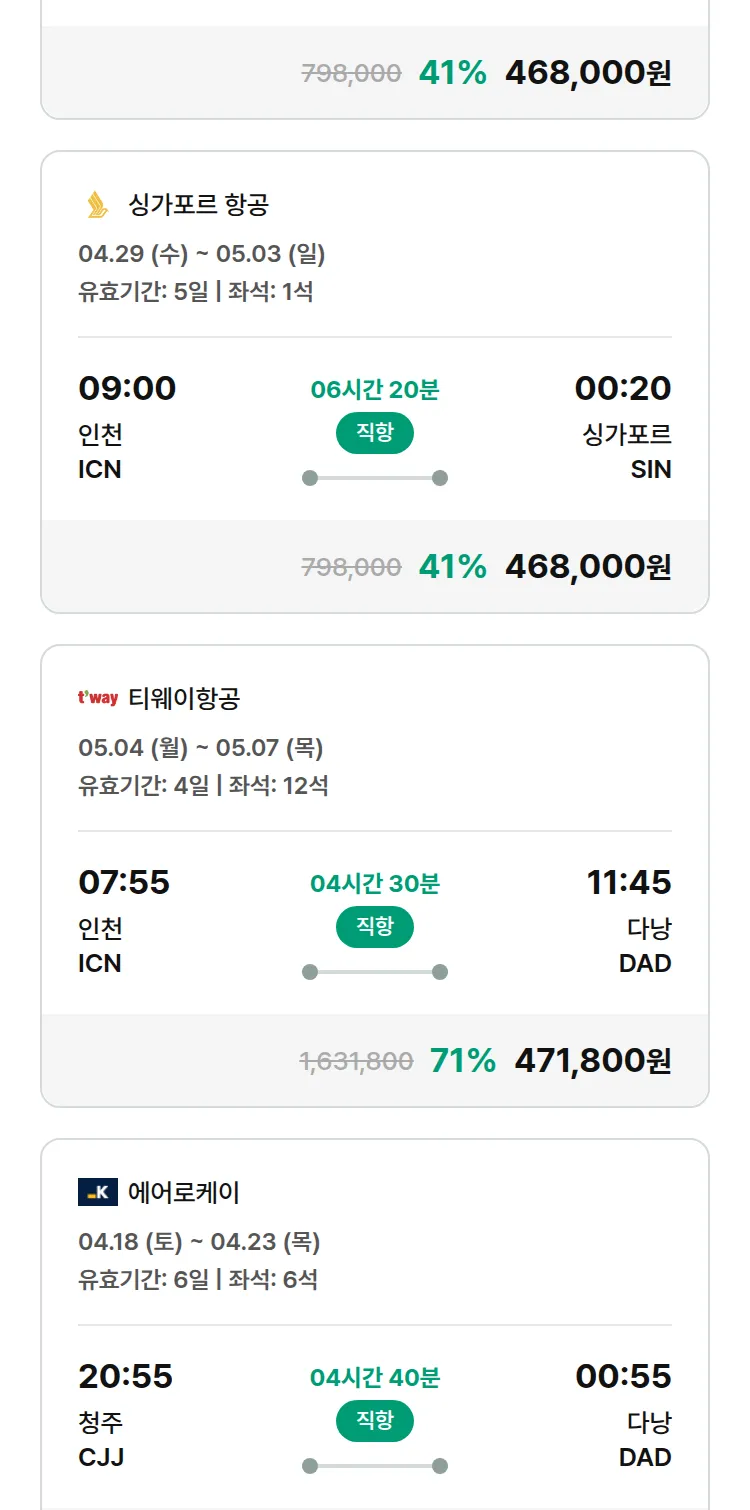Screen dimensions: 750x1510
Task: Click the topmost 468,000원 price
Action: 588,73
